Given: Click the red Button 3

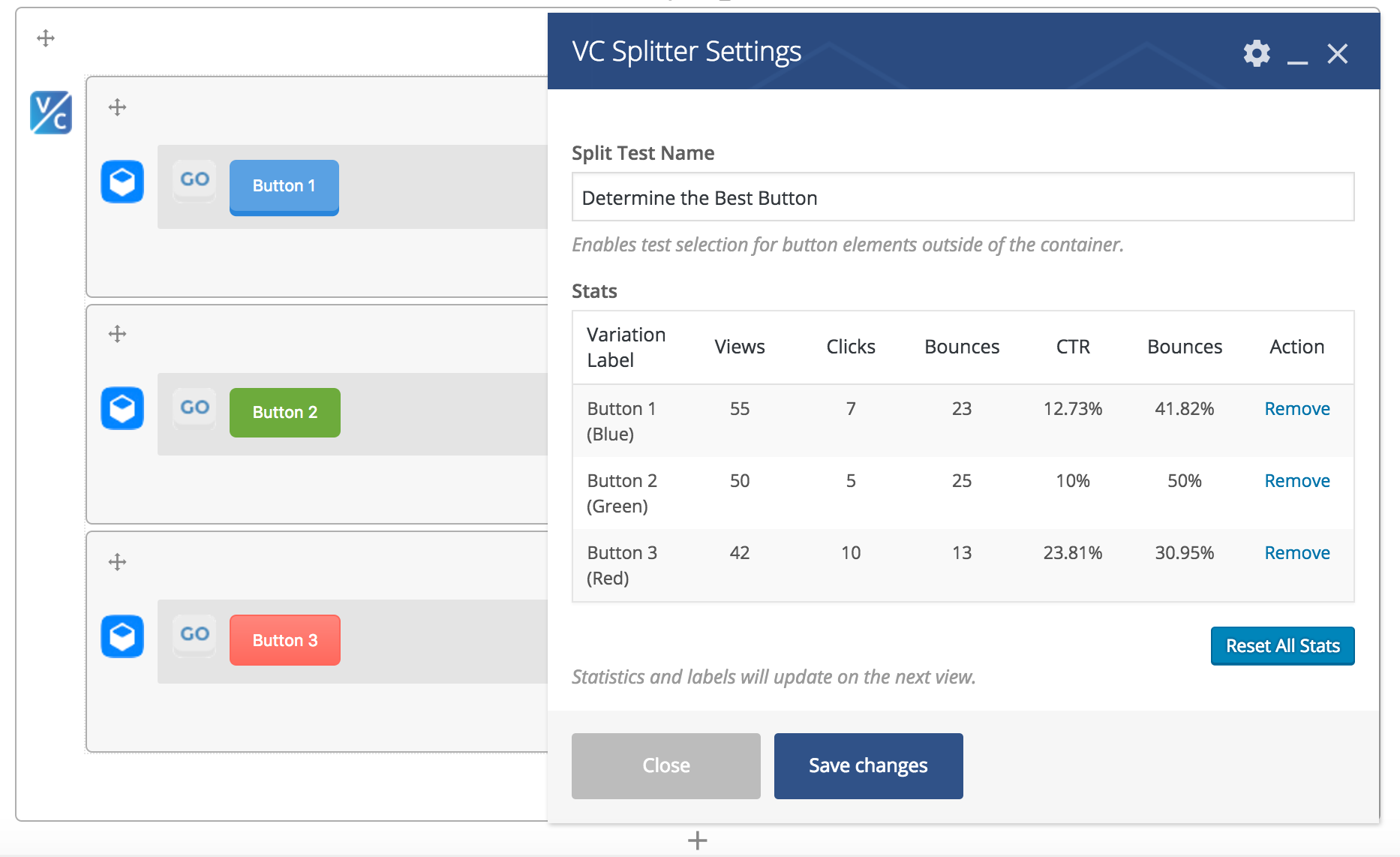Looking at the screenshot, I should (x=285, y=640).
